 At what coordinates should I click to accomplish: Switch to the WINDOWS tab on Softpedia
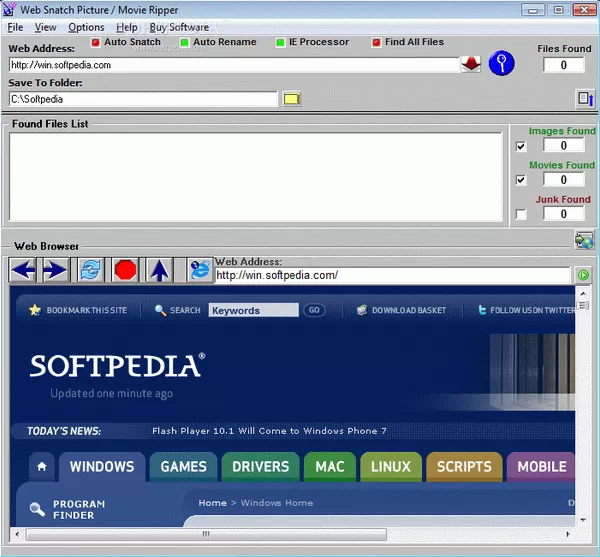click(102, 466)
